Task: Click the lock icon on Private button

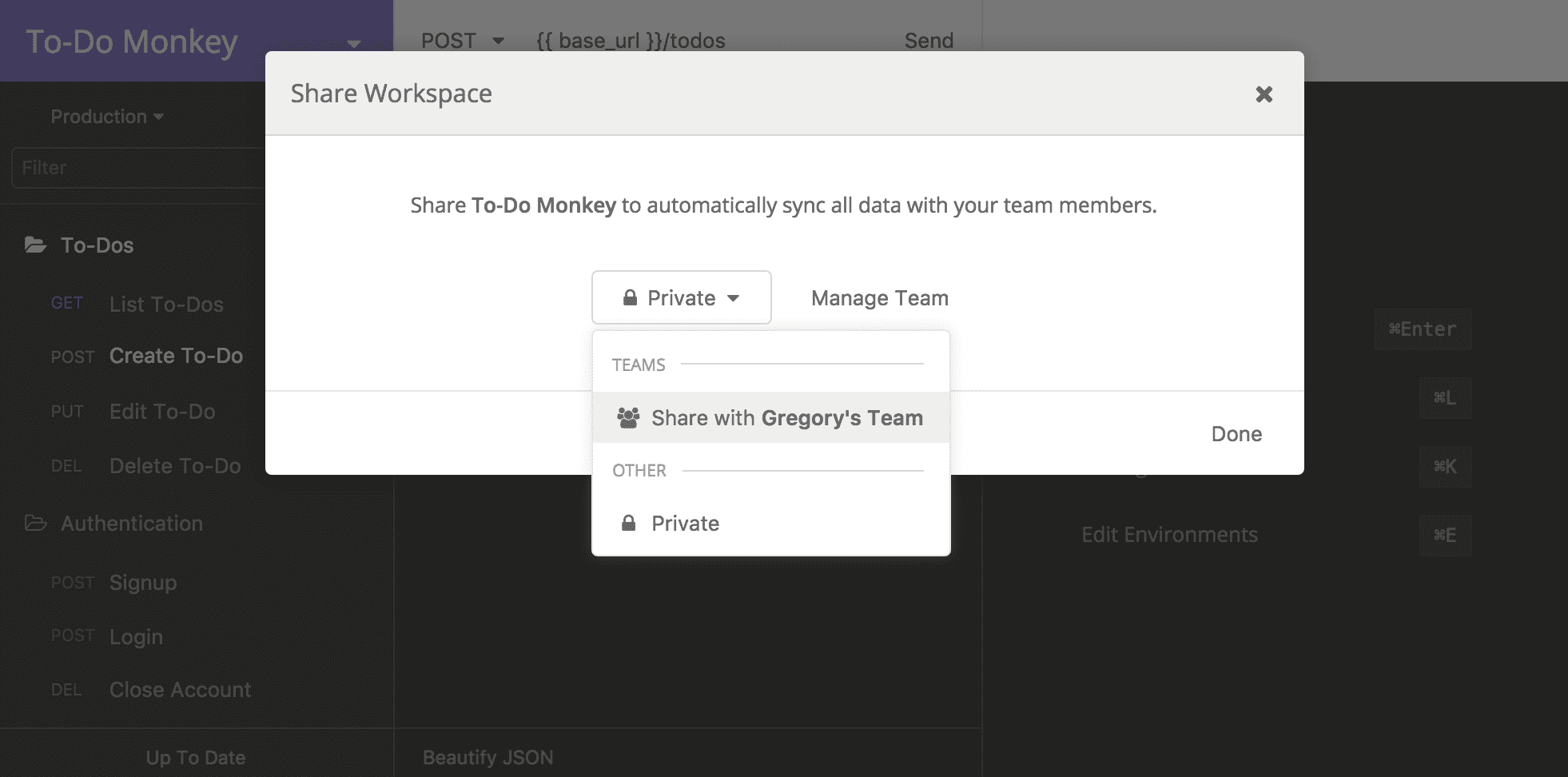Action: (631, 298)
